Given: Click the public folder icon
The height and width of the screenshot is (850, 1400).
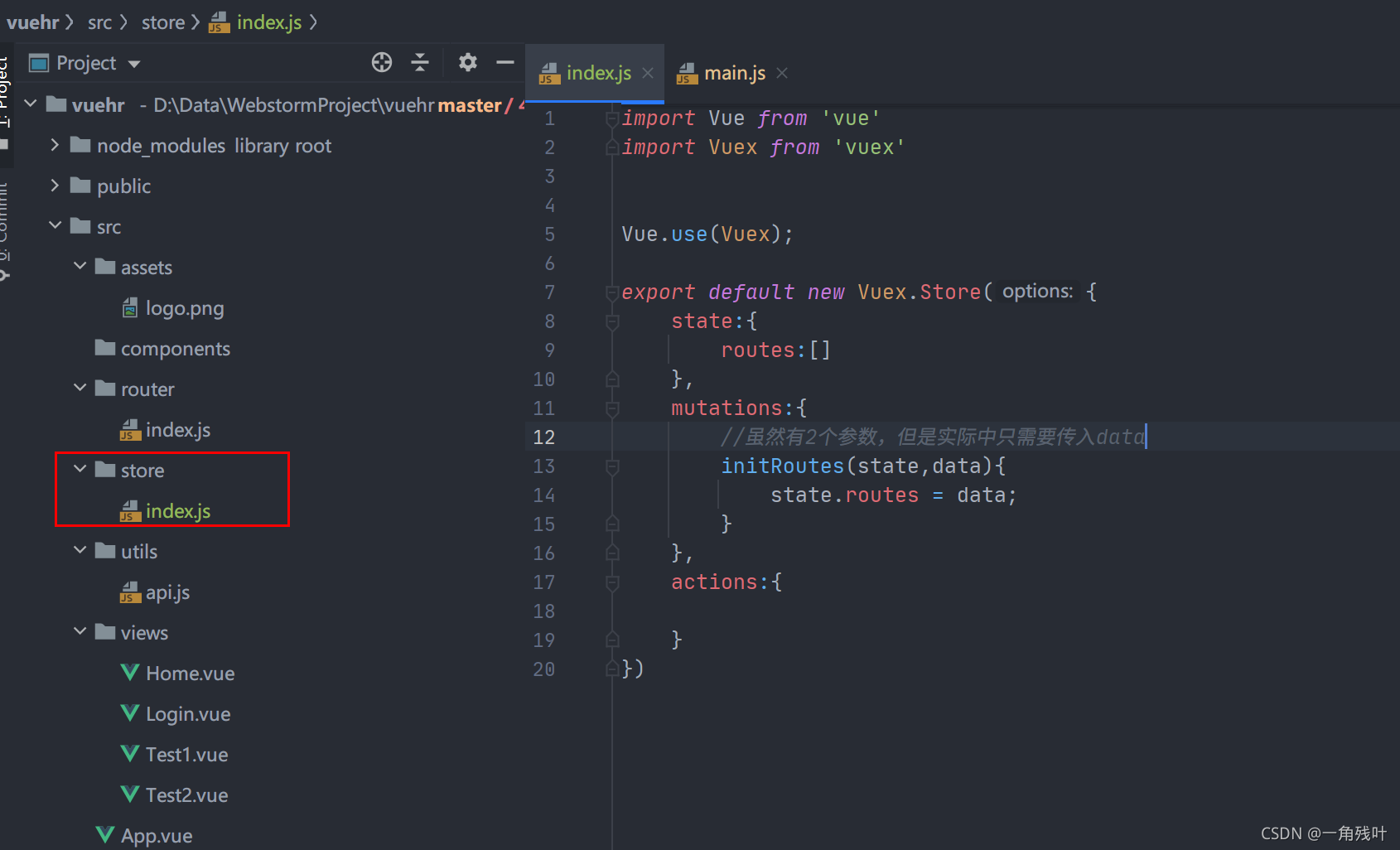Looking at the screenshot, I should pyautogui.click(x=80, y=186).
